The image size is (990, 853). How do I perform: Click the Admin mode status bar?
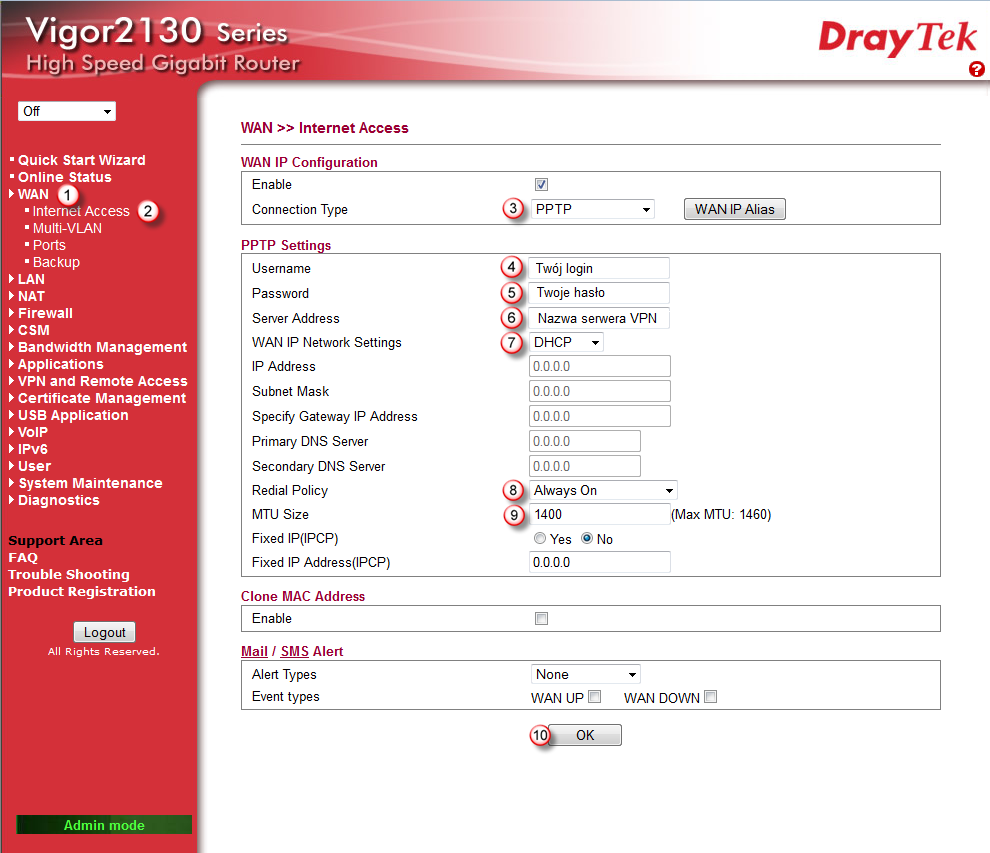pyautogui.click(x=104, y=825)
